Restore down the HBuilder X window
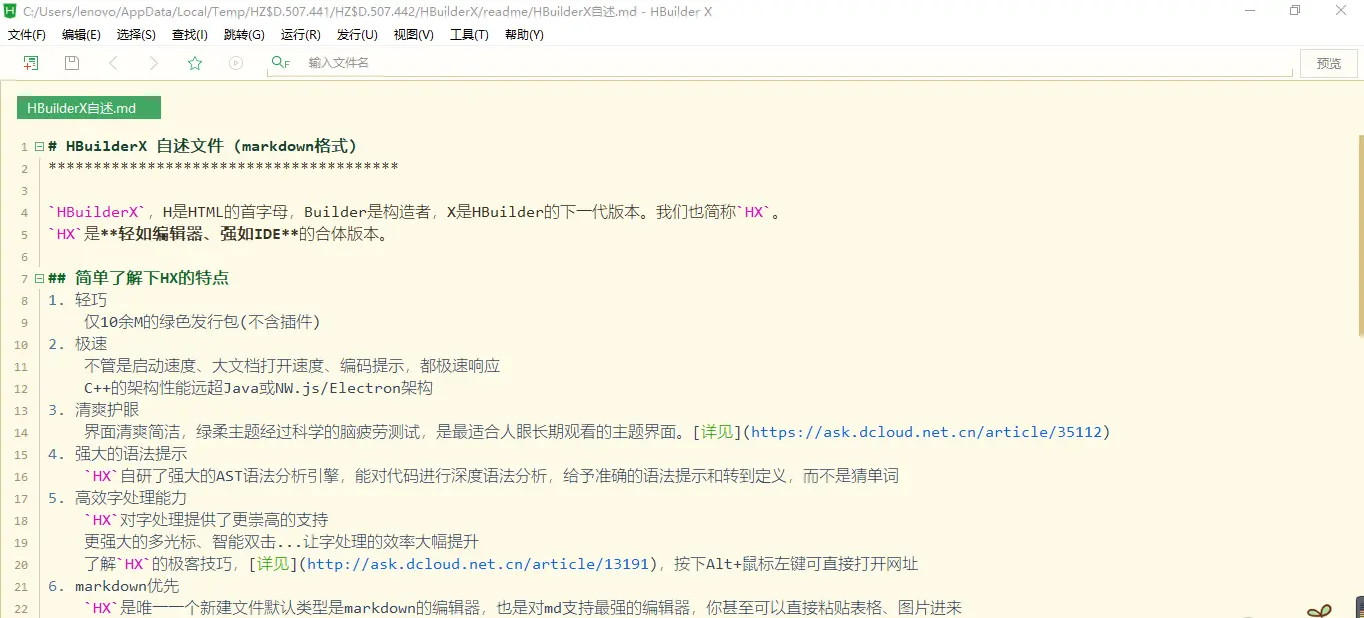This screenshot has height=618, width=1364. point(1296,11)
